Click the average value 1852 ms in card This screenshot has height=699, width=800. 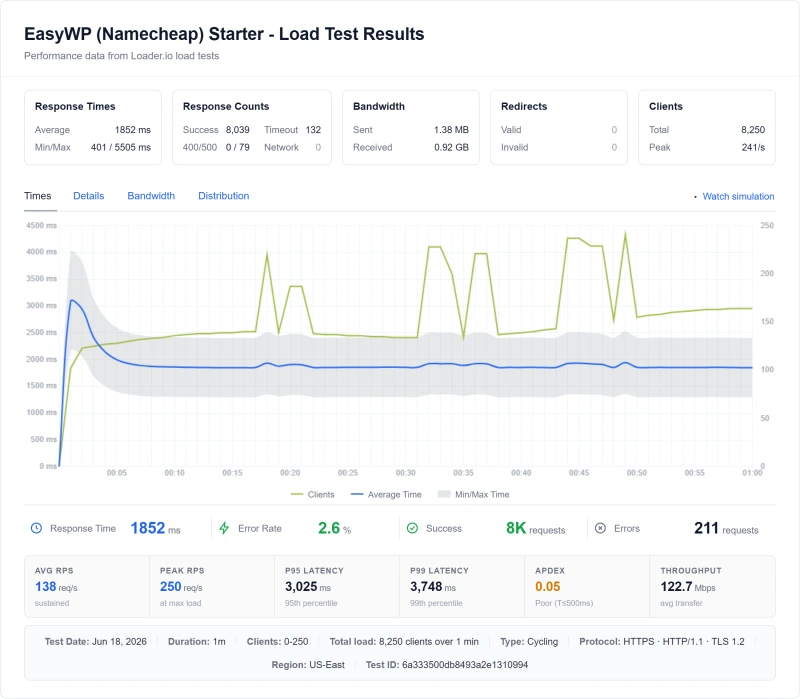(133, 130)
